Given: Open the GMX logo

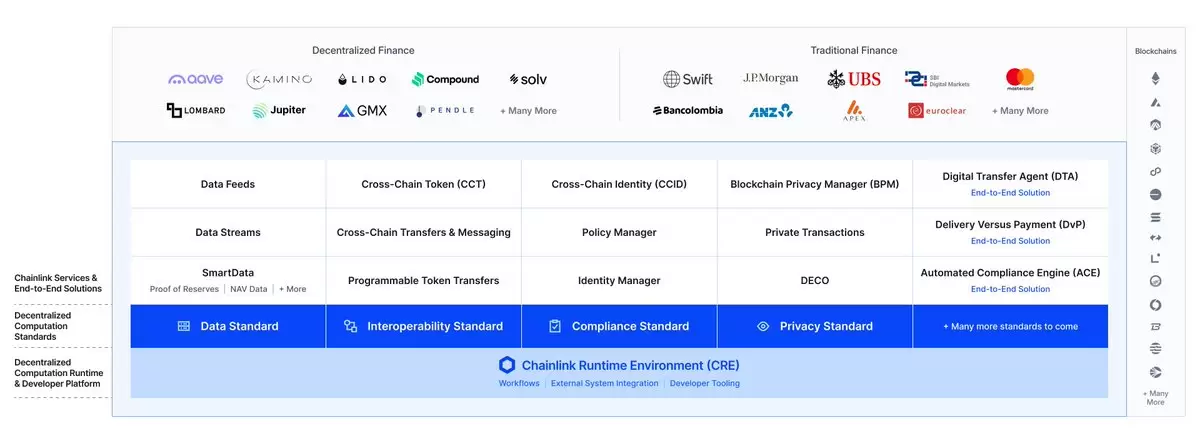Looking at the screenshot, I should point(362,111).
